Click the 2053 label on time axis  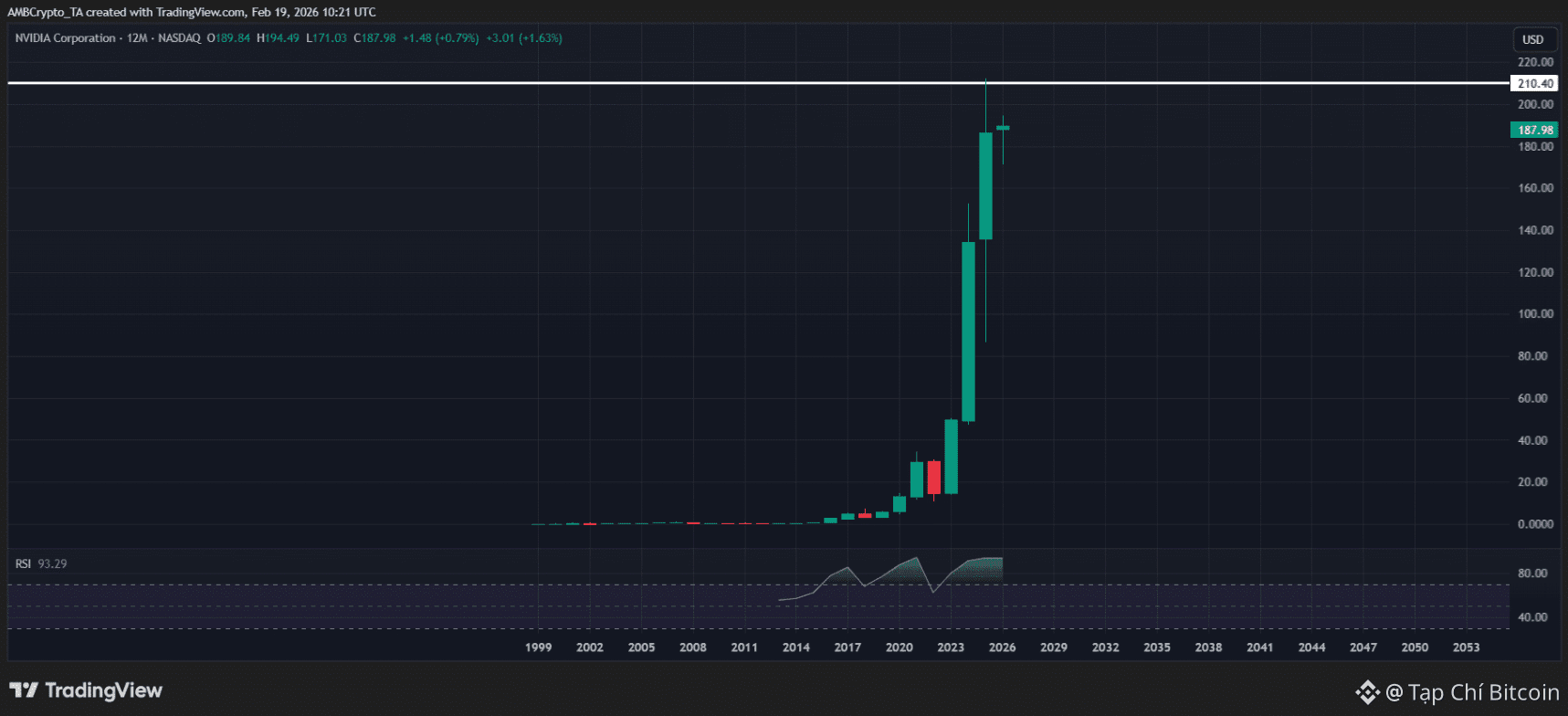coord(1467,648)
